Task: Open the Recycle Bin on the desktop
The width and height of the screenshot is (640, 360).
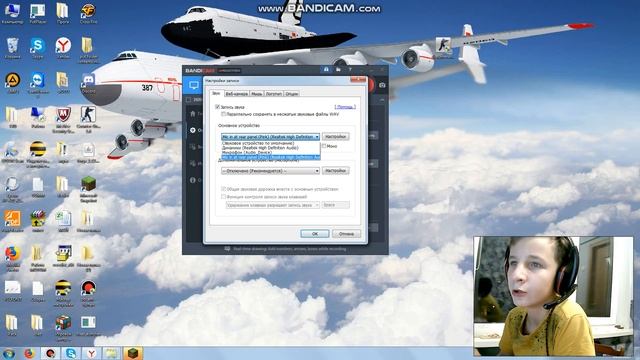Action: click(12, 48)
